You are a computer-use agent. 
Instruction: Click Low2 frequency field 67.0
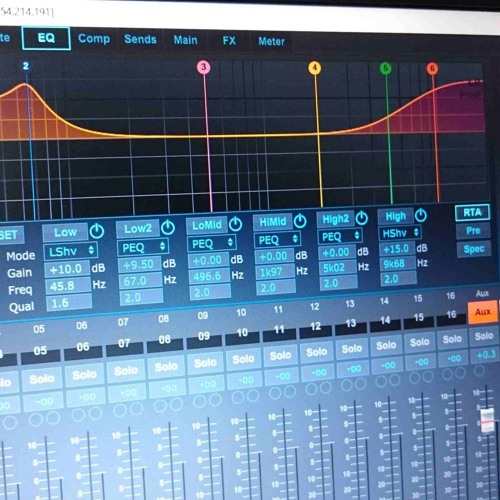(x=141, y=281)
